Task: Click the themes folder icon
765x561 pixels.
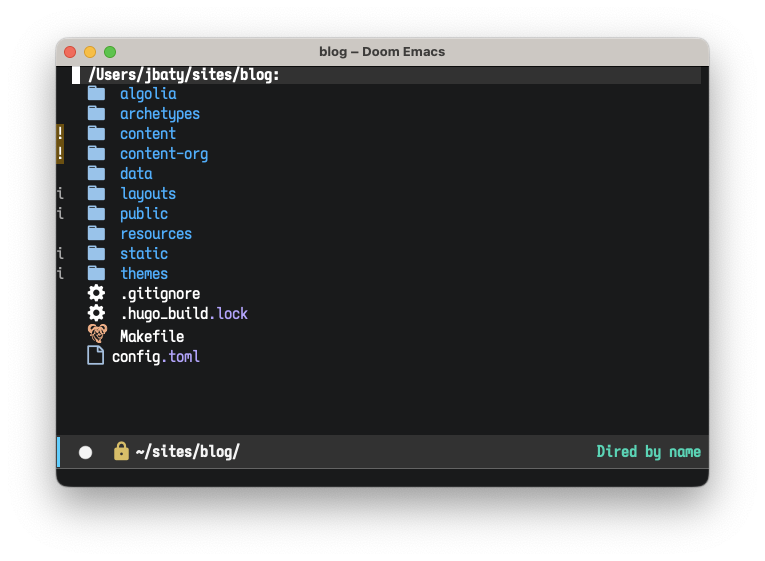Action: pos(97,273)
